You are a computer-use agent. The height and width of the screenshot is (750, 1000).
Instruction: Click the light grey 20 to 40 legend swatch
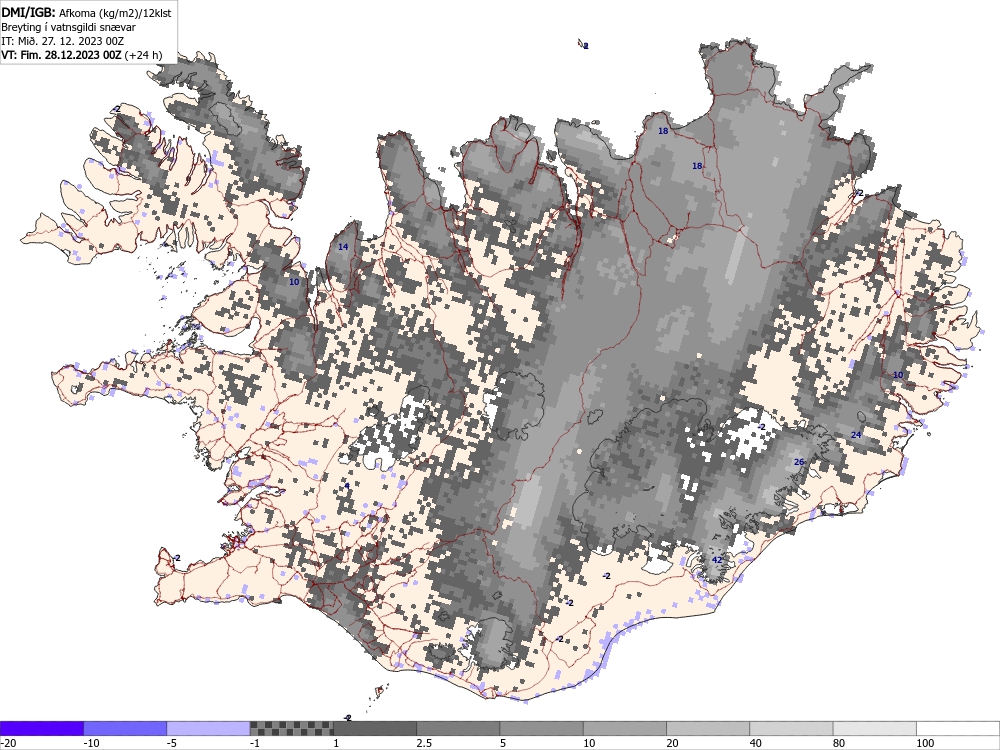tap(708, 728)
